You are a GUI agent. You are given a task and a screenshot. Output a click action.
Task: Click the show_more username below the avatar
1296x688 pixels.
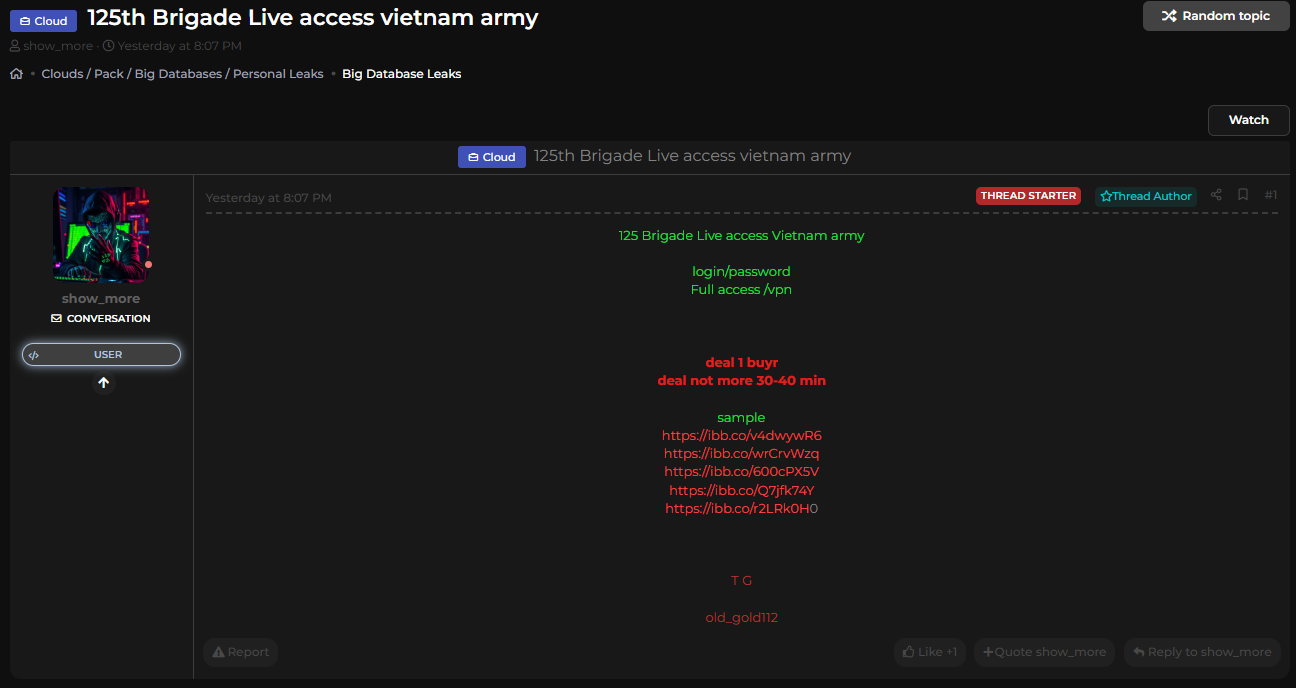[x=101, y=298]
